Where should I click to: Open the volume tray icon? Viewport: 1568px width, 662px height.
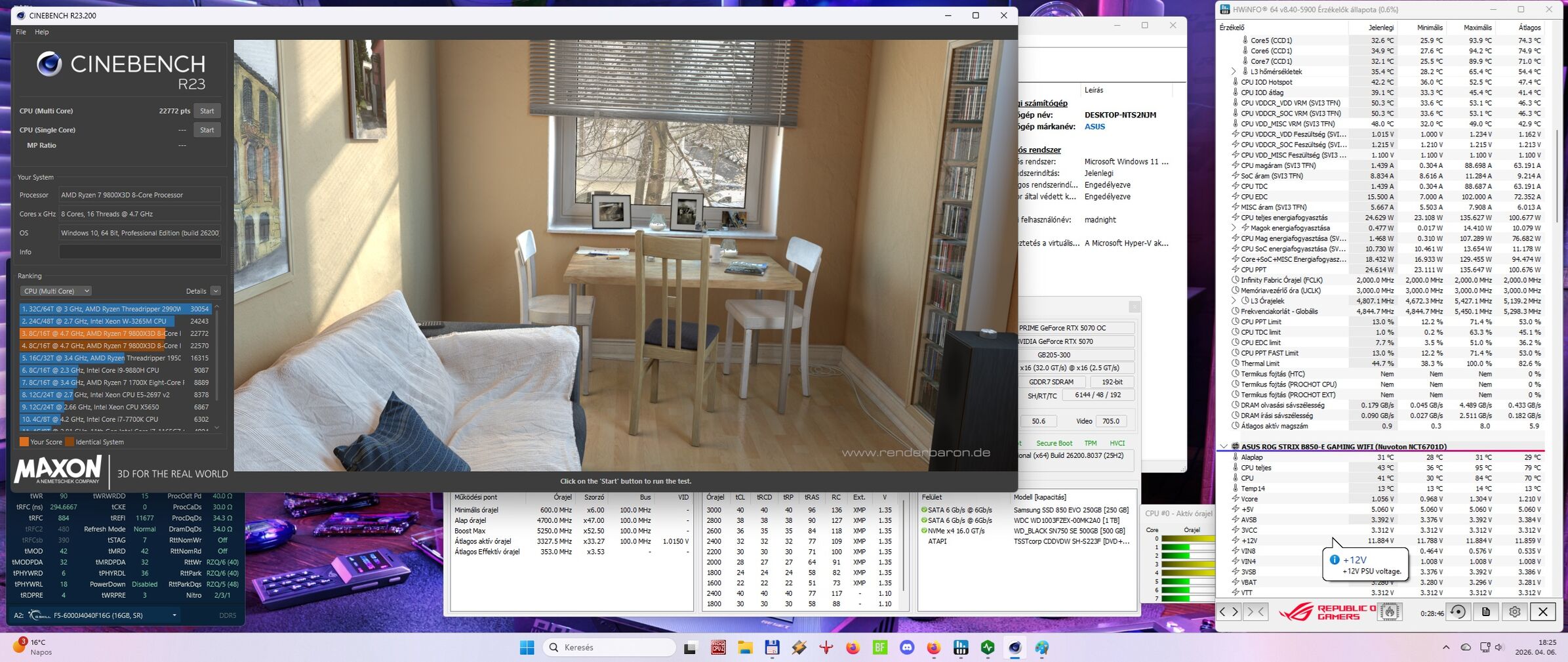click(1498, 647)
